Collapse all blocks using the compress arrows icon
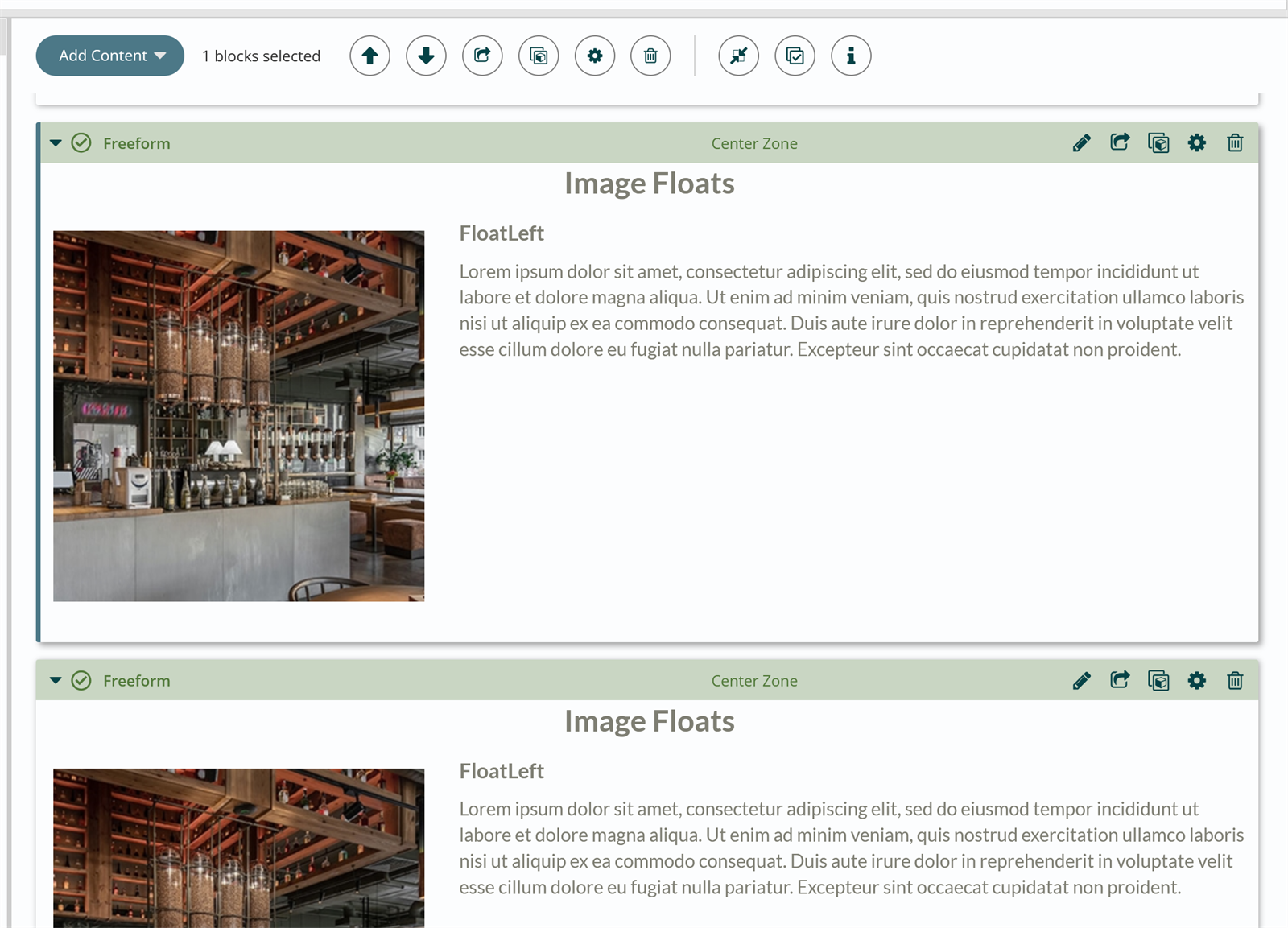 pyautogui.click(x=739, y=56)
